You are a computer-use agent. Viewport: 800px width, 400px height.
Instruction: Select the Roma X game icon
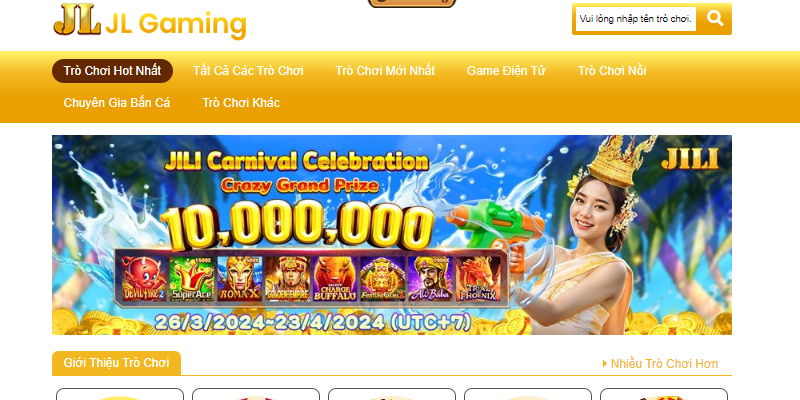239,278
